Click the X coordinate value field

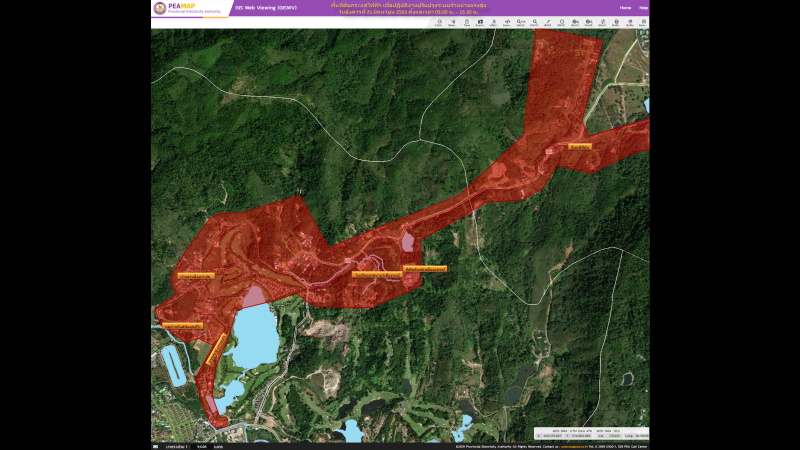552,436
